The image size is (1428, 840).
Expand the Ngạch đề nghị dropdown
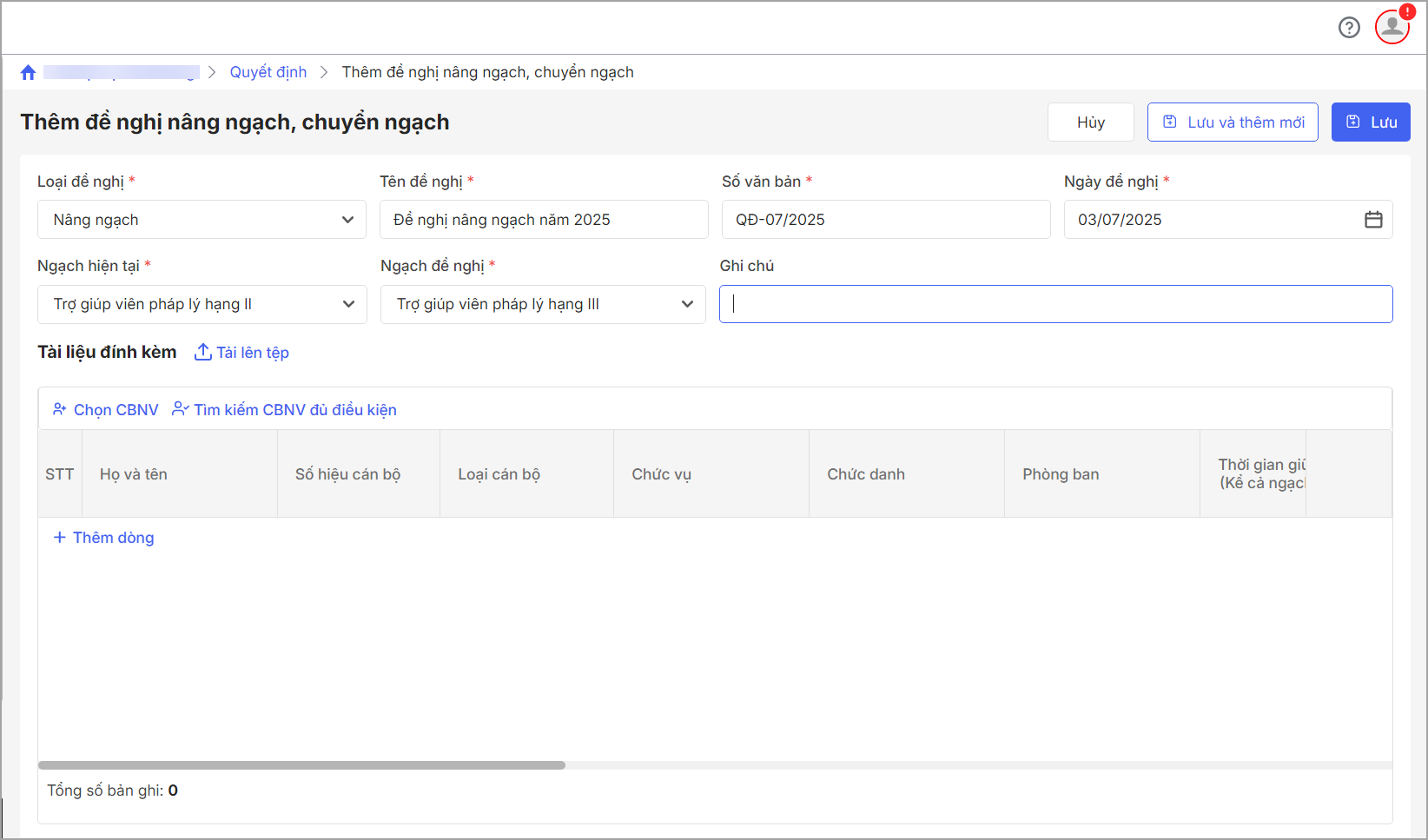coord(687,304)
